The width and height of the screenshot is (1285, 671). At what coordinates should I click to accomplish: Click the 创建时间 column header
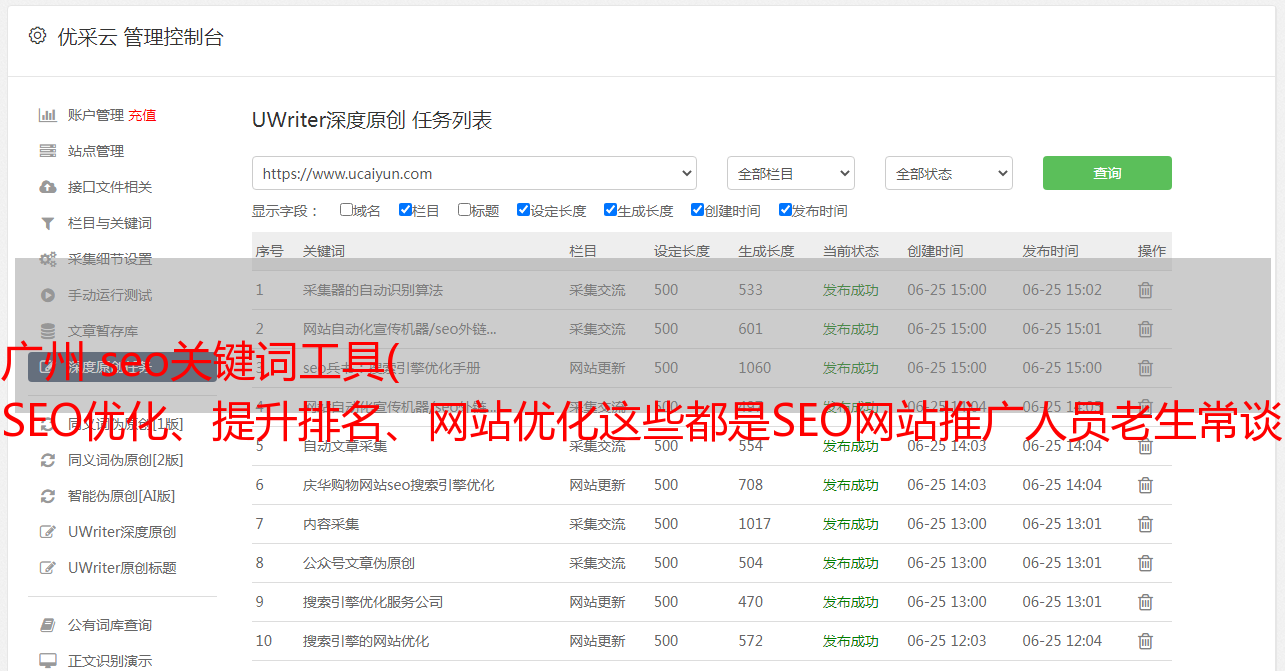(935, 251)
